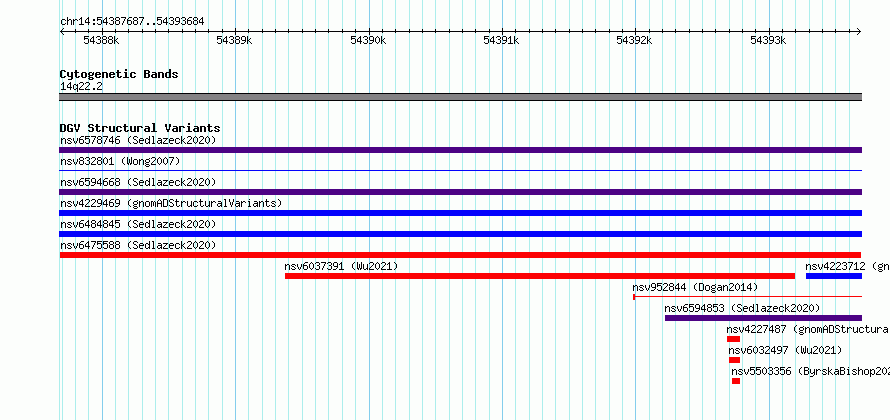
Task: Select the small red block for nsv5503356
Action: tap(736, 381)
